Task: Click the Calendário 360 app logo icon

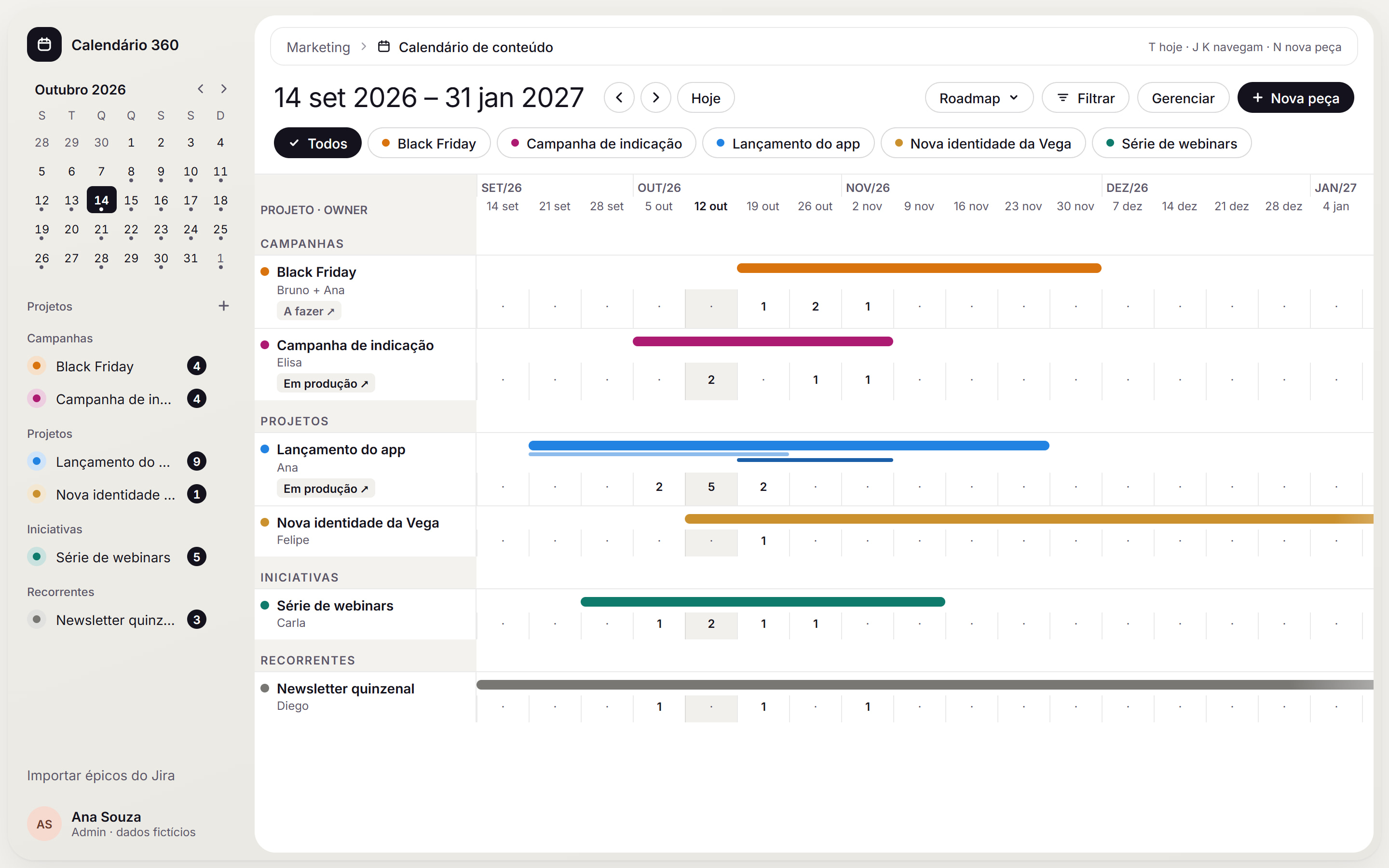Action: tap(44, 44)
